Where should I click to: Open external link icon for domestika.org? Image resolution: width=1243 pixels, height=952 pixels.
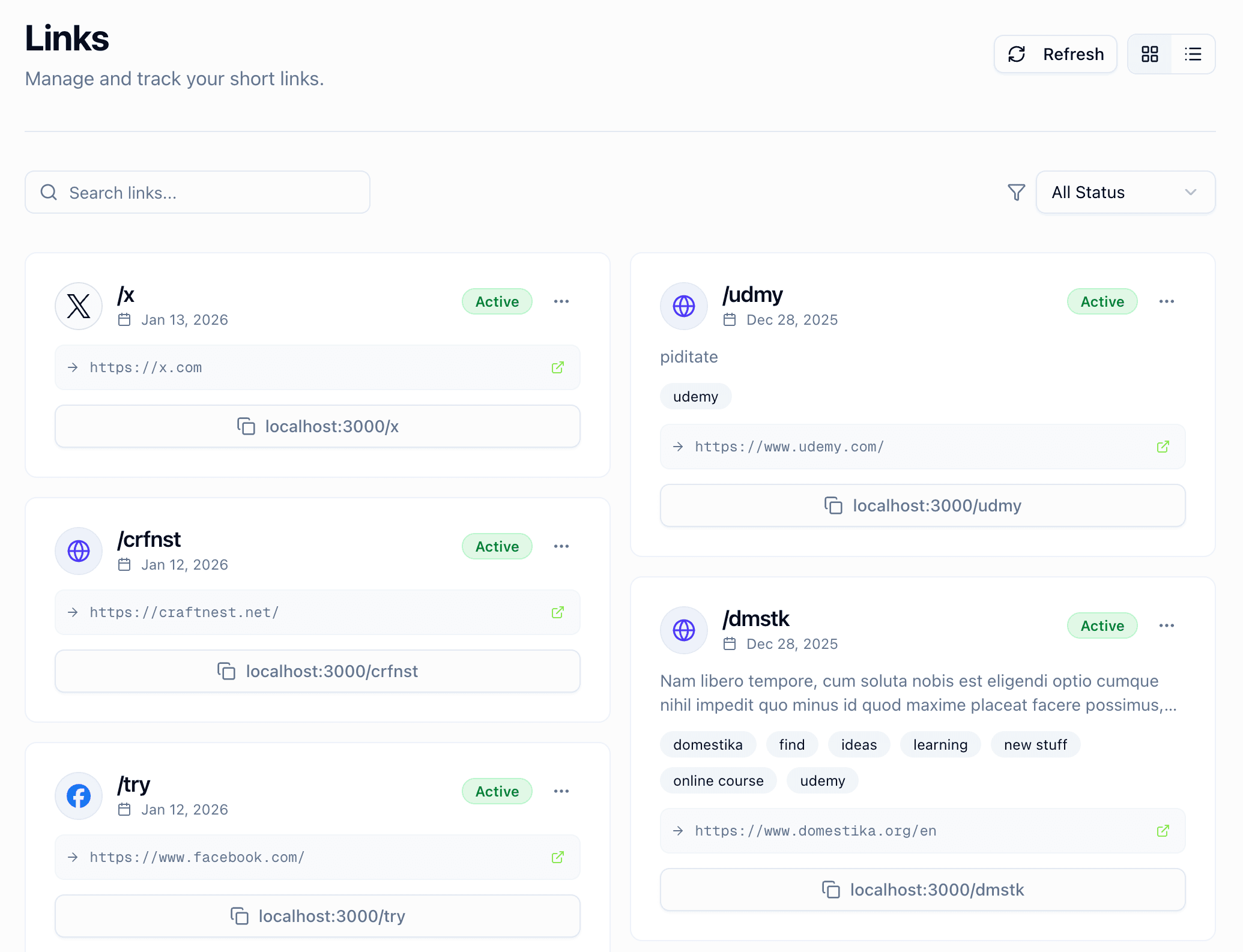point(1163,831)
